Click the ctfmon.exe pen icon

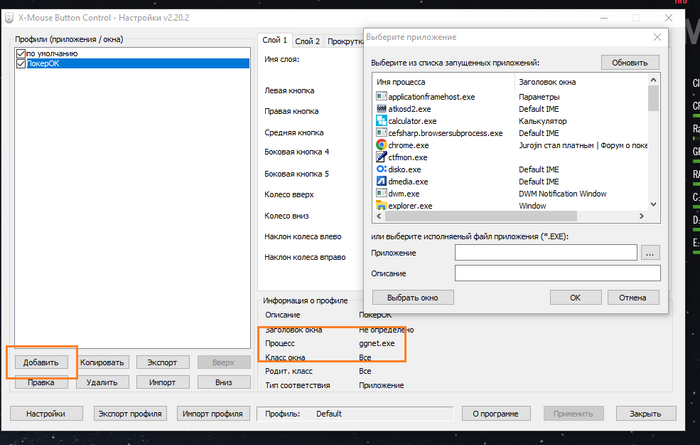click(381, 157)
